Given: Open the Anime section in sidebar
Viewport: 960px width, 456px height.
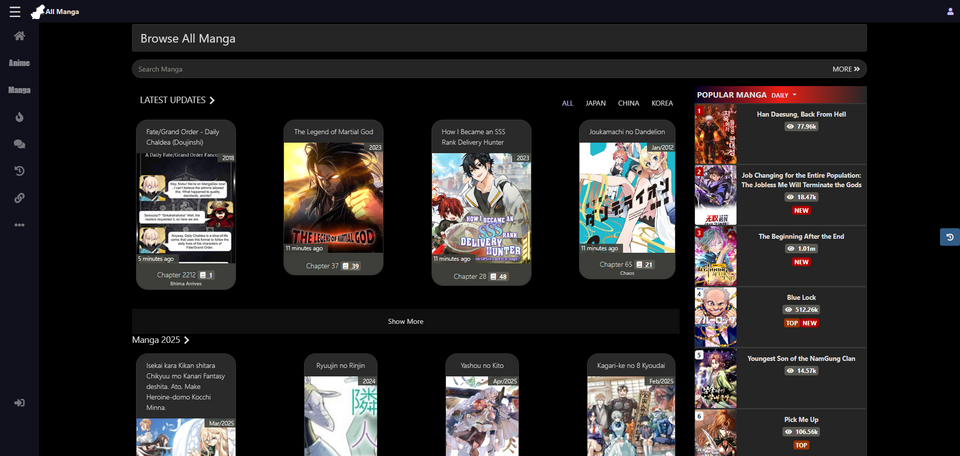Looking at the screenshot, I should [20, 63].
